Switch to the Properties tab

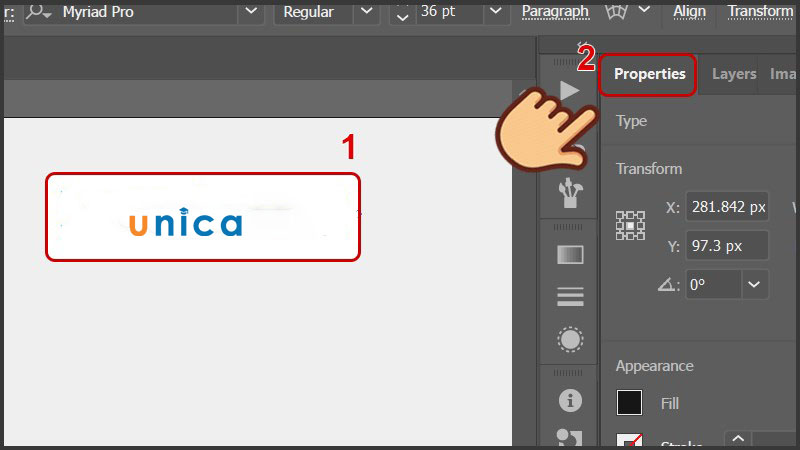649,74
